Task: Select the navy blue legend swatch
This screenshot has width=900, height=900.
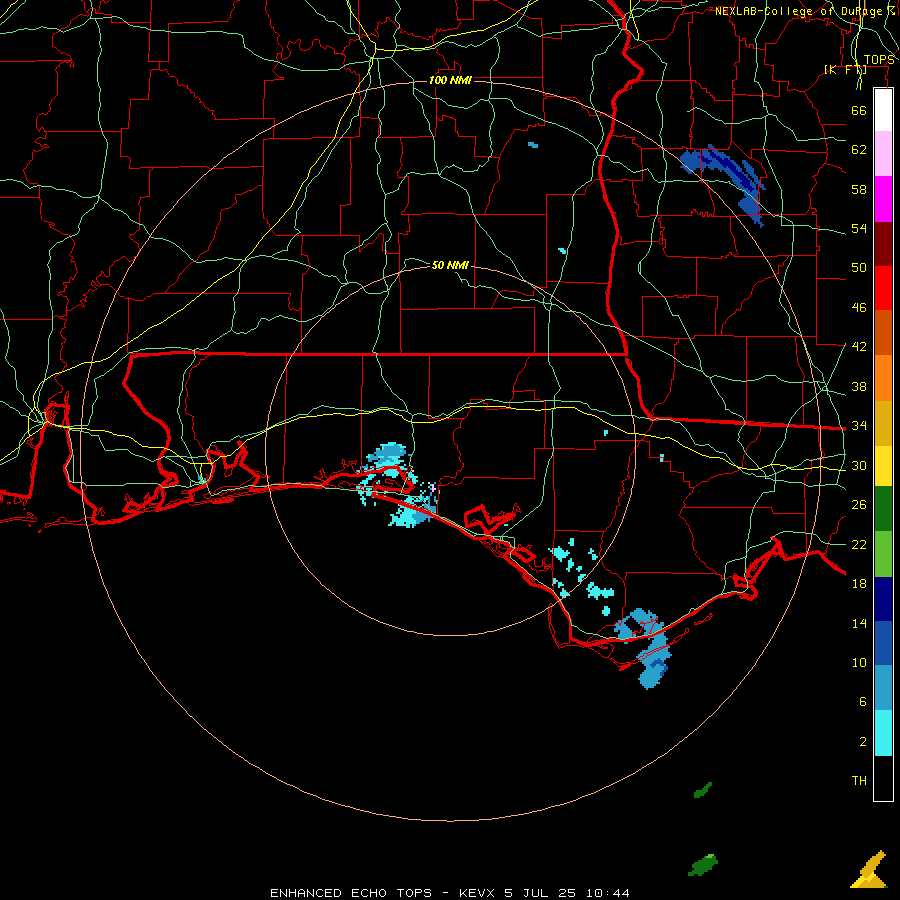Action: click(883, 599)
